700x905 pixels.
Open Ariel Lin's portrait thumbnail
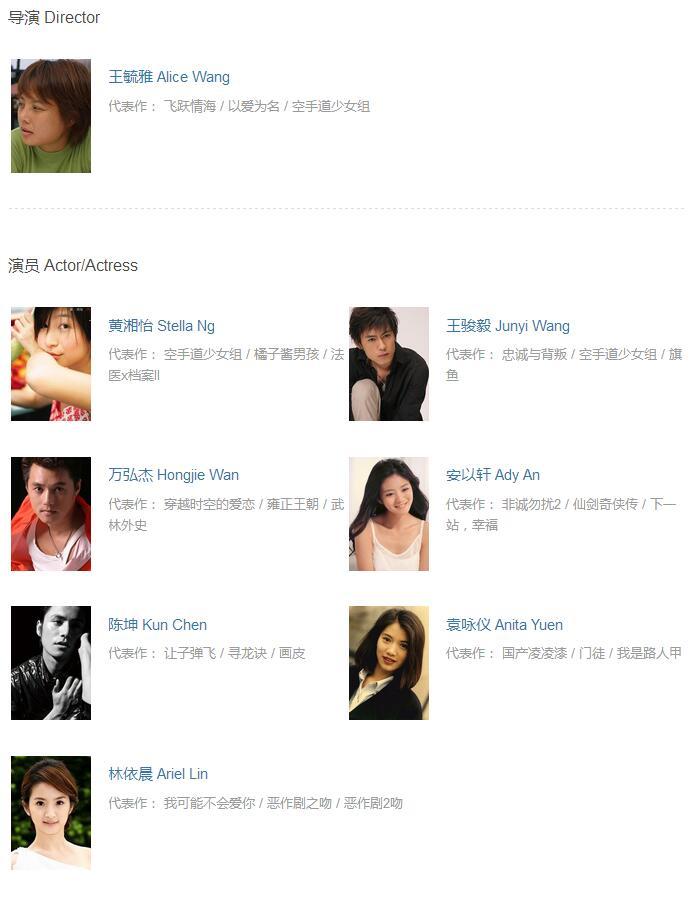[x=51, y=813]
